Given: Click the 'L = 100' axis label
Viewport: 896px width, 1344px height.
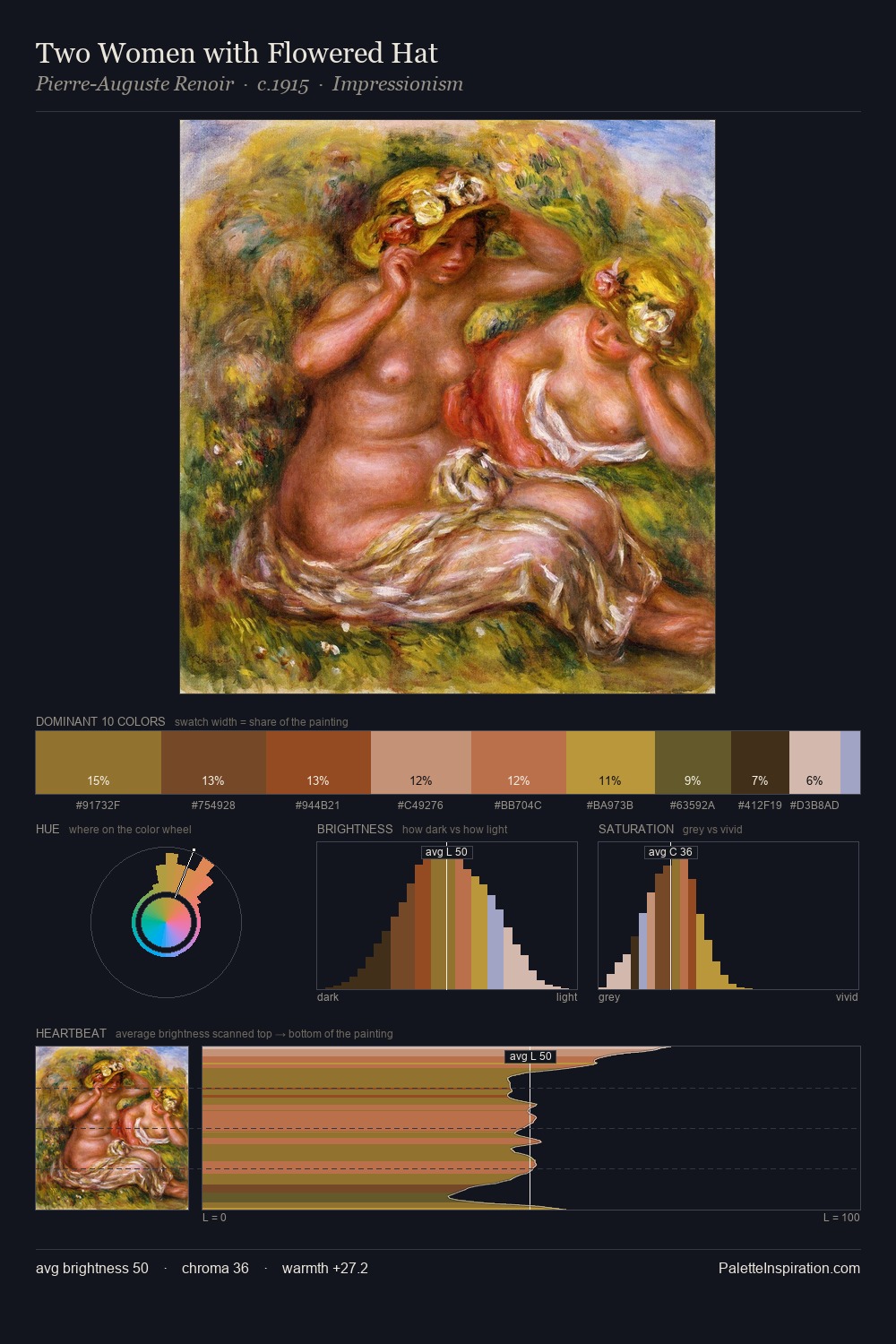Looking at the screenshot, I should tap(841, 1218).
